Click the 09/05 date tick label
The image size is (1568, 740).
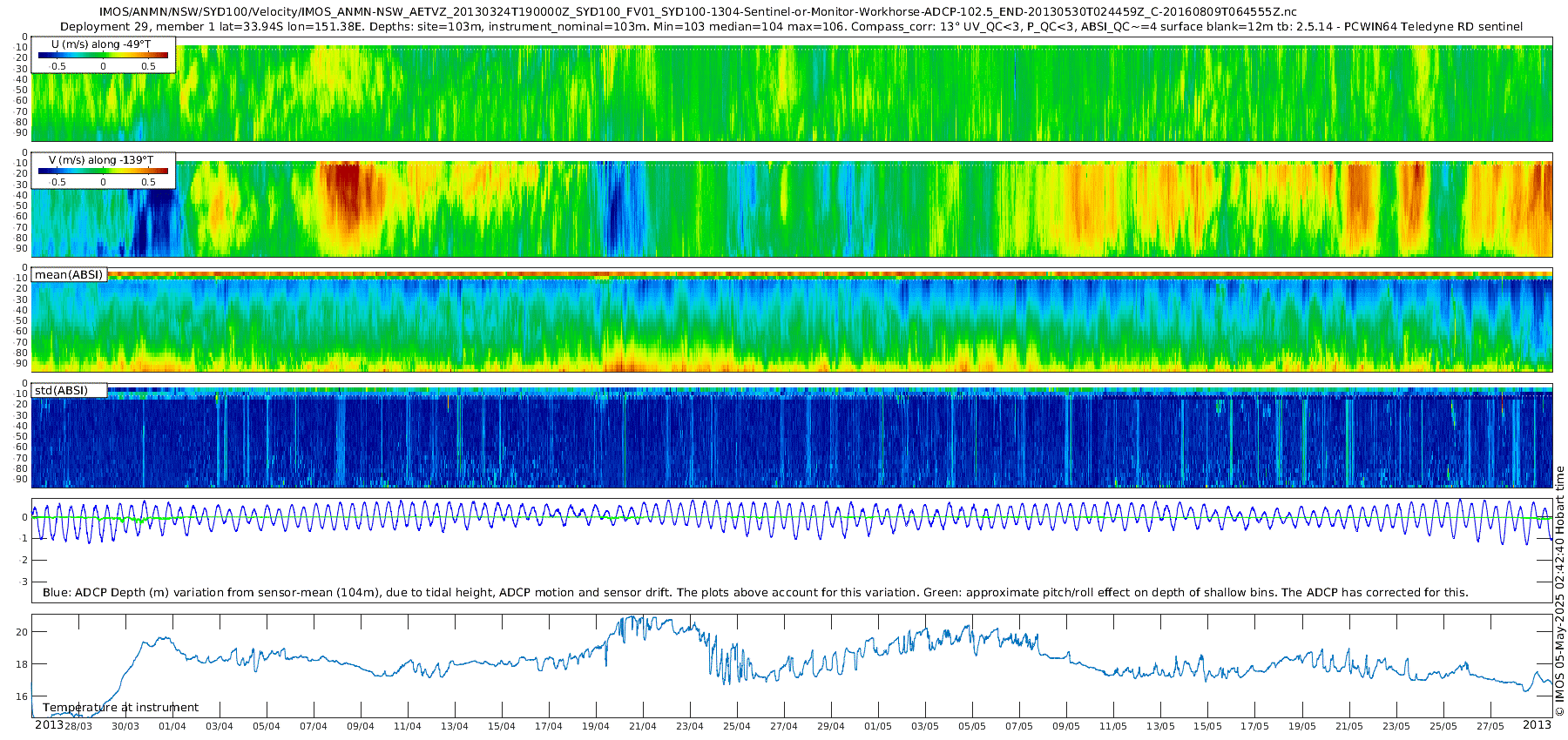(x=1066, y=726)
